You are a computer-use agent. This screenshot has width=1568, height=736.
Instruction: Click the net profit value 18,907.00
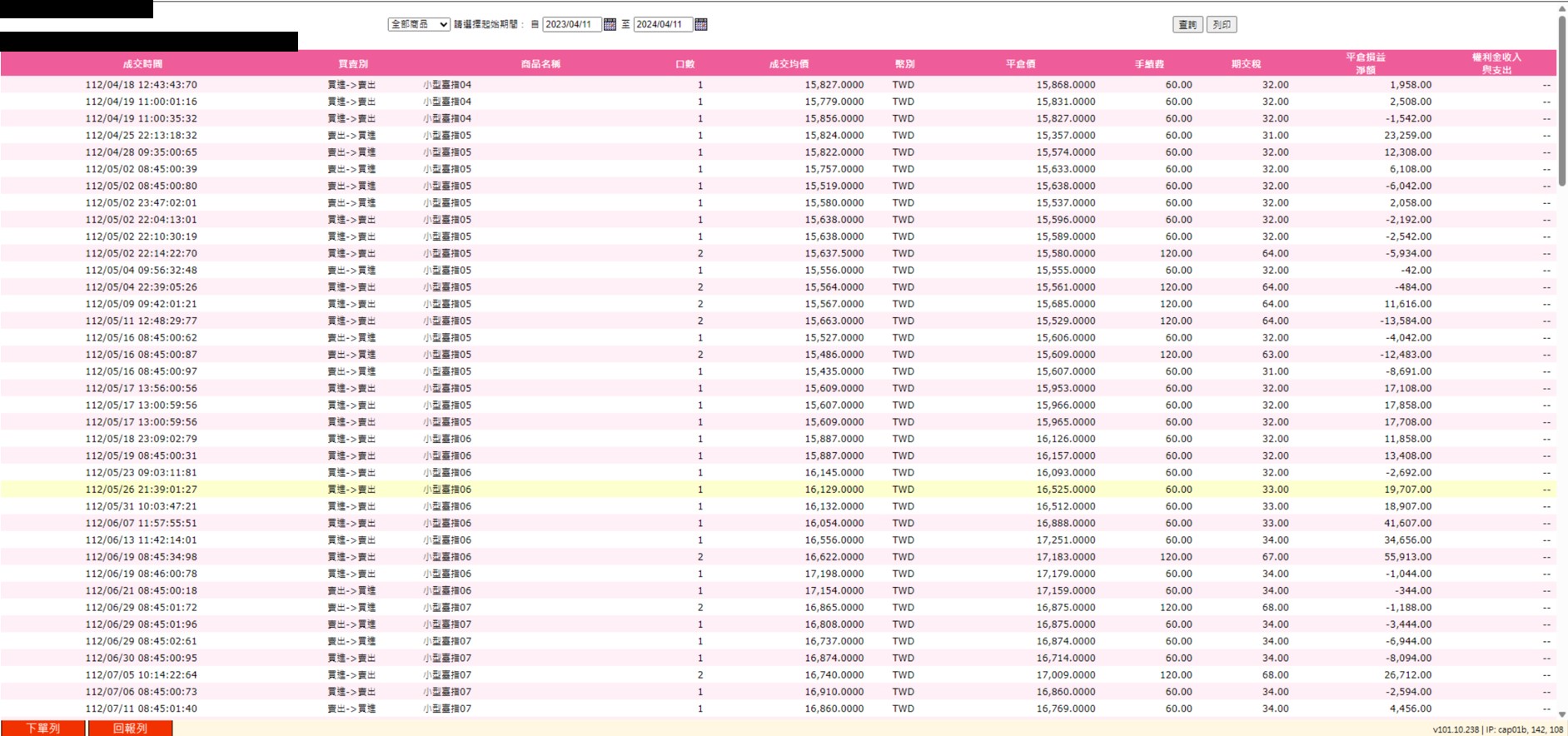1408,506
